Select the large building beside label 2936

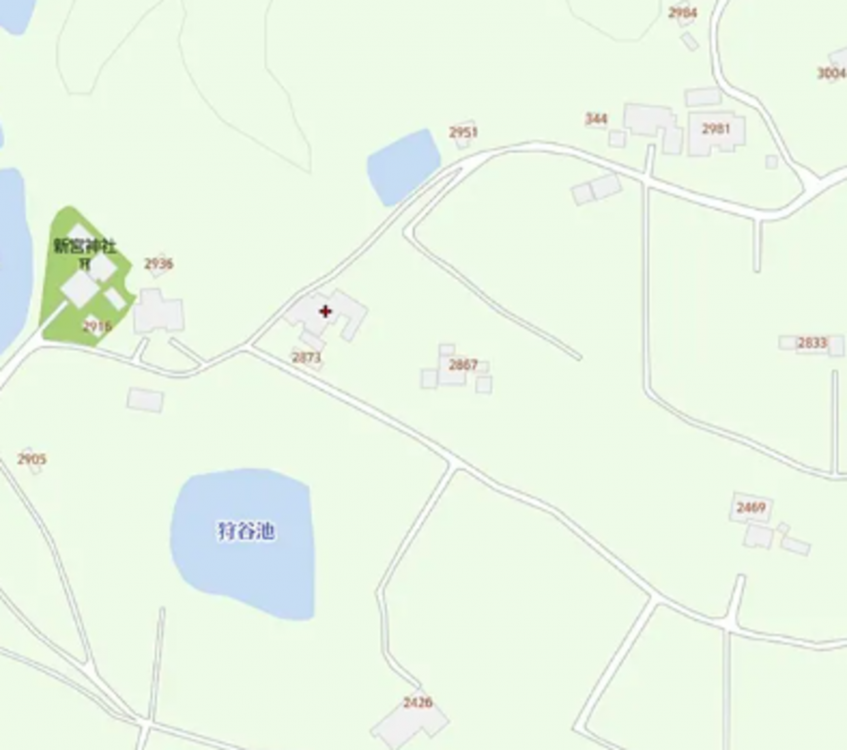tap(158, 312)
